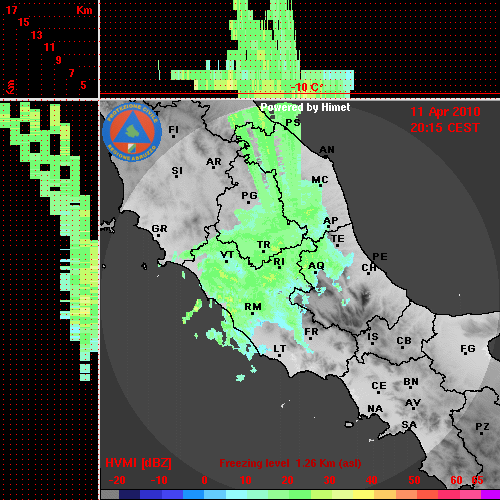Click the SI city label on map
Screen dimensions: 500x500
pos(177,171)
